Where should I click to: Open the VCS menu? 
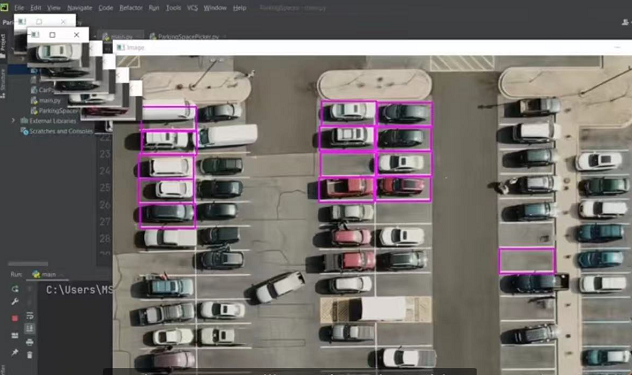click(x=192, y=8)
